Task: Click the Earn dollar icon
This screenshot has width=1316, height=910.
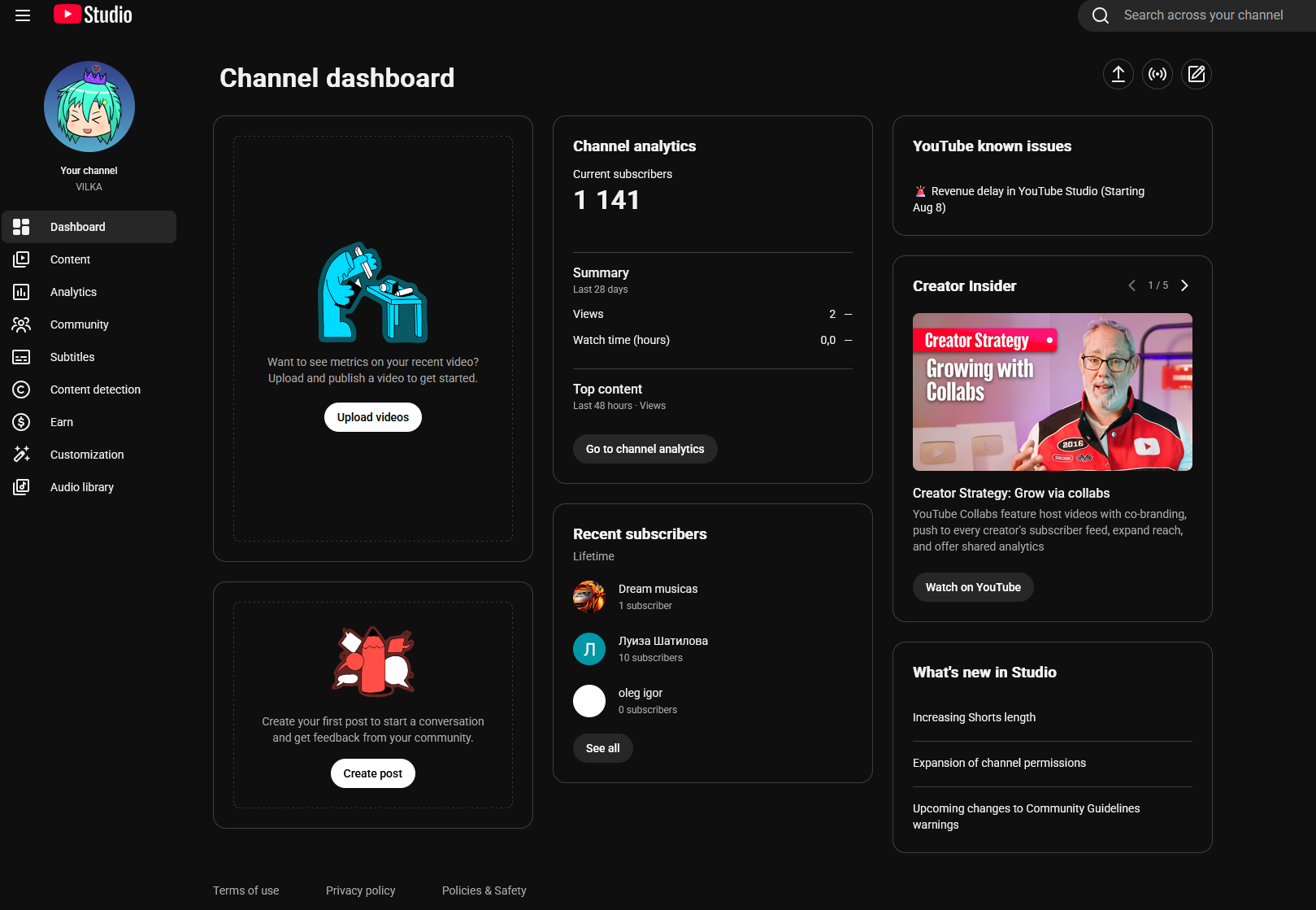Action: pos(21,422)
